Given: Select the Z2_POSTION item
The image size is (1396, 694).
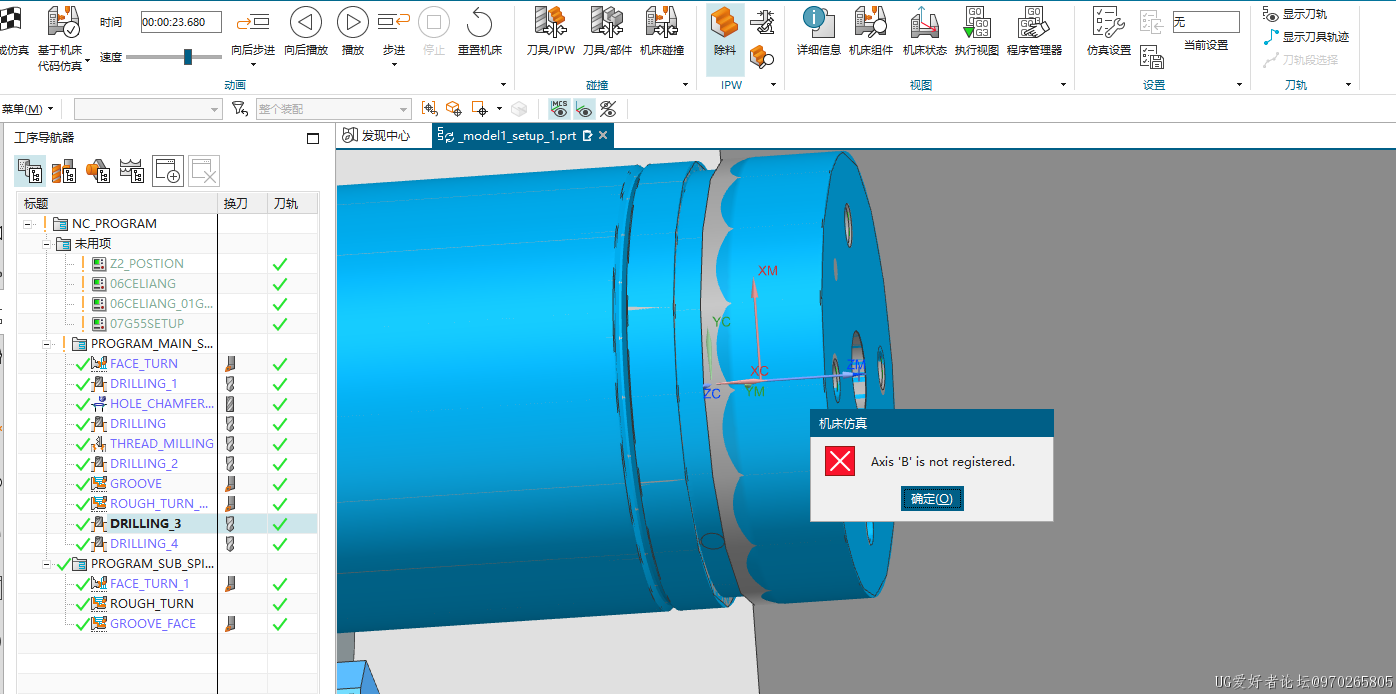Looking at the screenshot, I should coord(147,264).
